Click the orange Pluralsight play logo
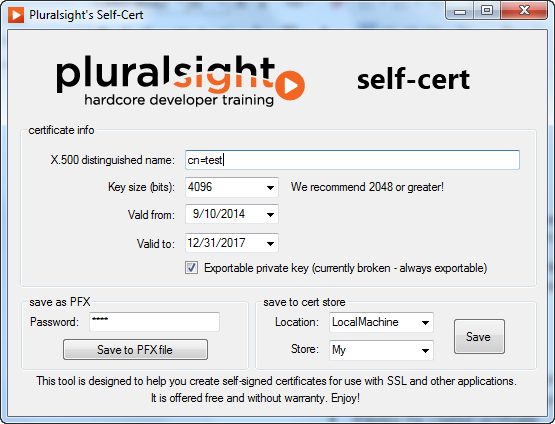Image resolution: width=555 pixels, height=424 pixels. pyautogui.click(x=290, y=85)
